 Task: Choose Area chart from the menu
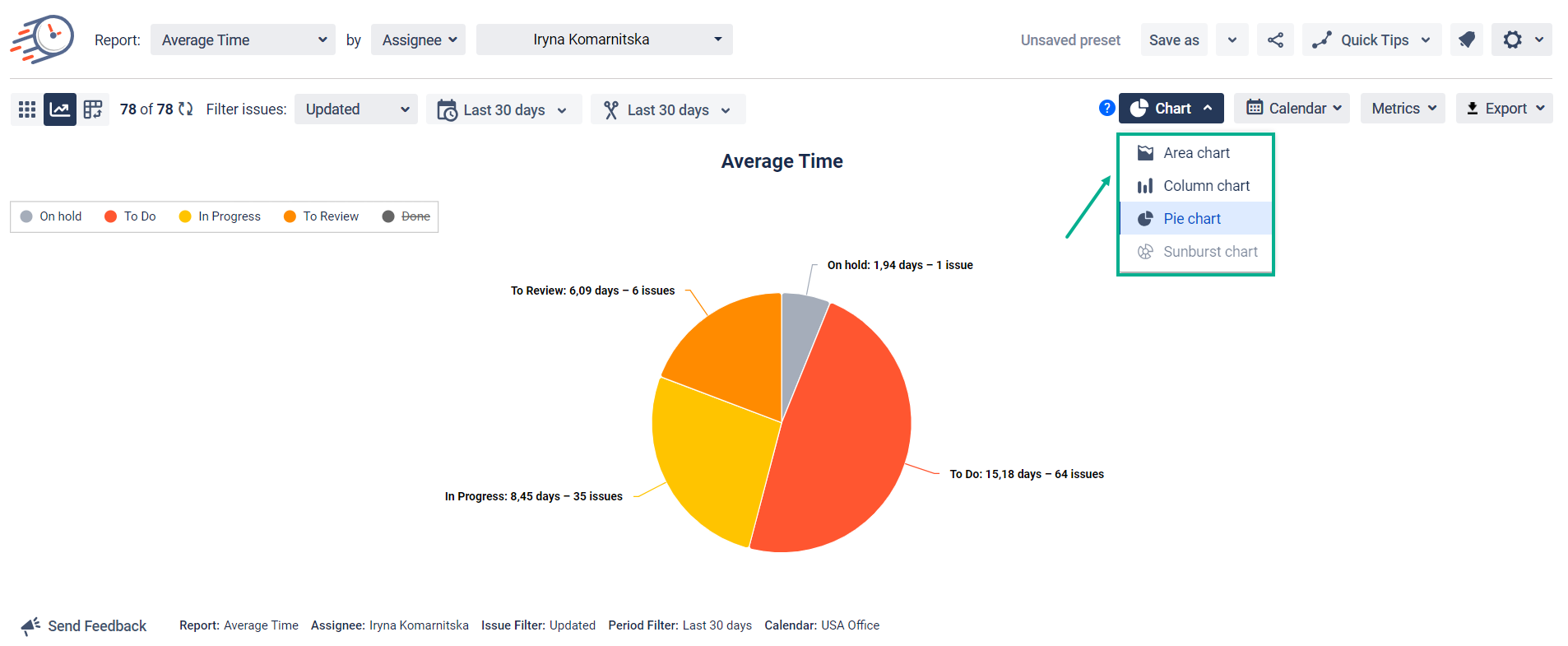[x=1195, y=153]
